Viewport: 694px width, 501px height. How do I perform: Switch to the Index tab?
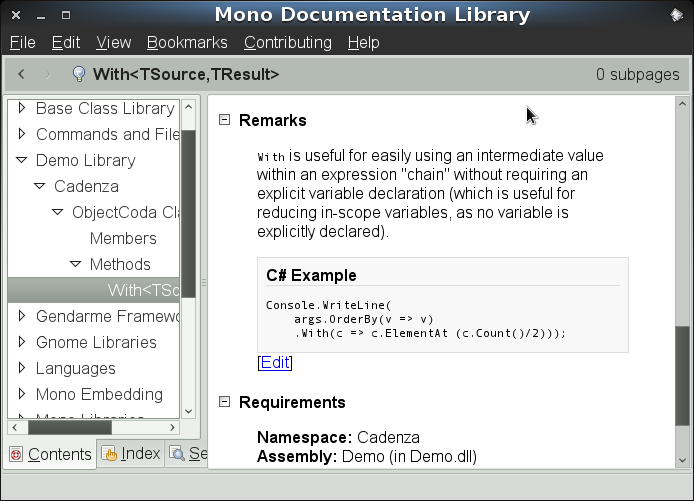(130, 454)
